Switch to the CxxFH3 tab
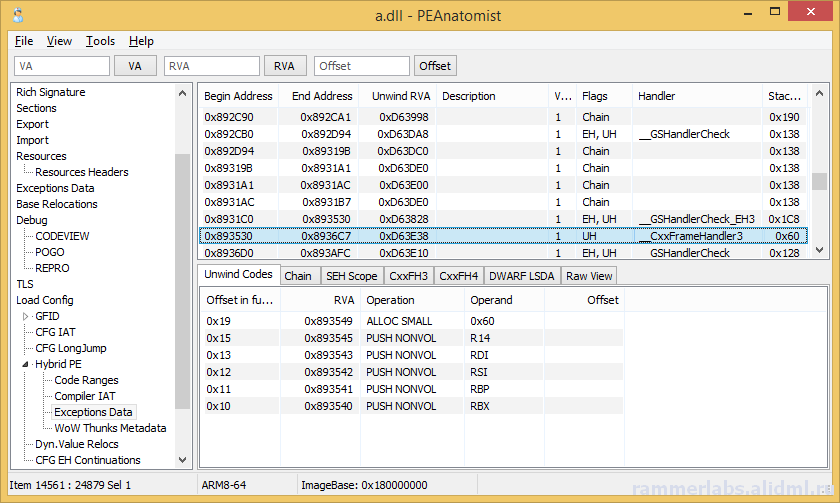 click(x=408, y=276)
